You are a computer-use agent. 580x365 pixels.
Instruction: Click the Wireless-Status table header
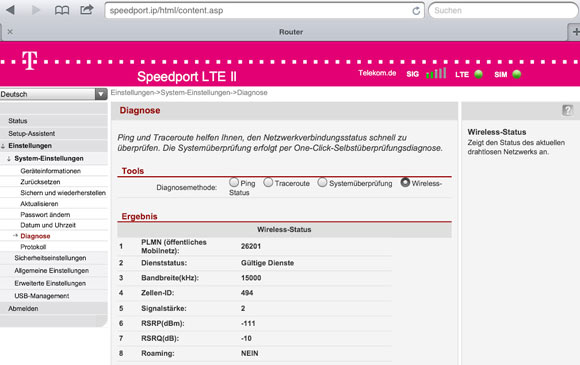(x=284, y=230)
